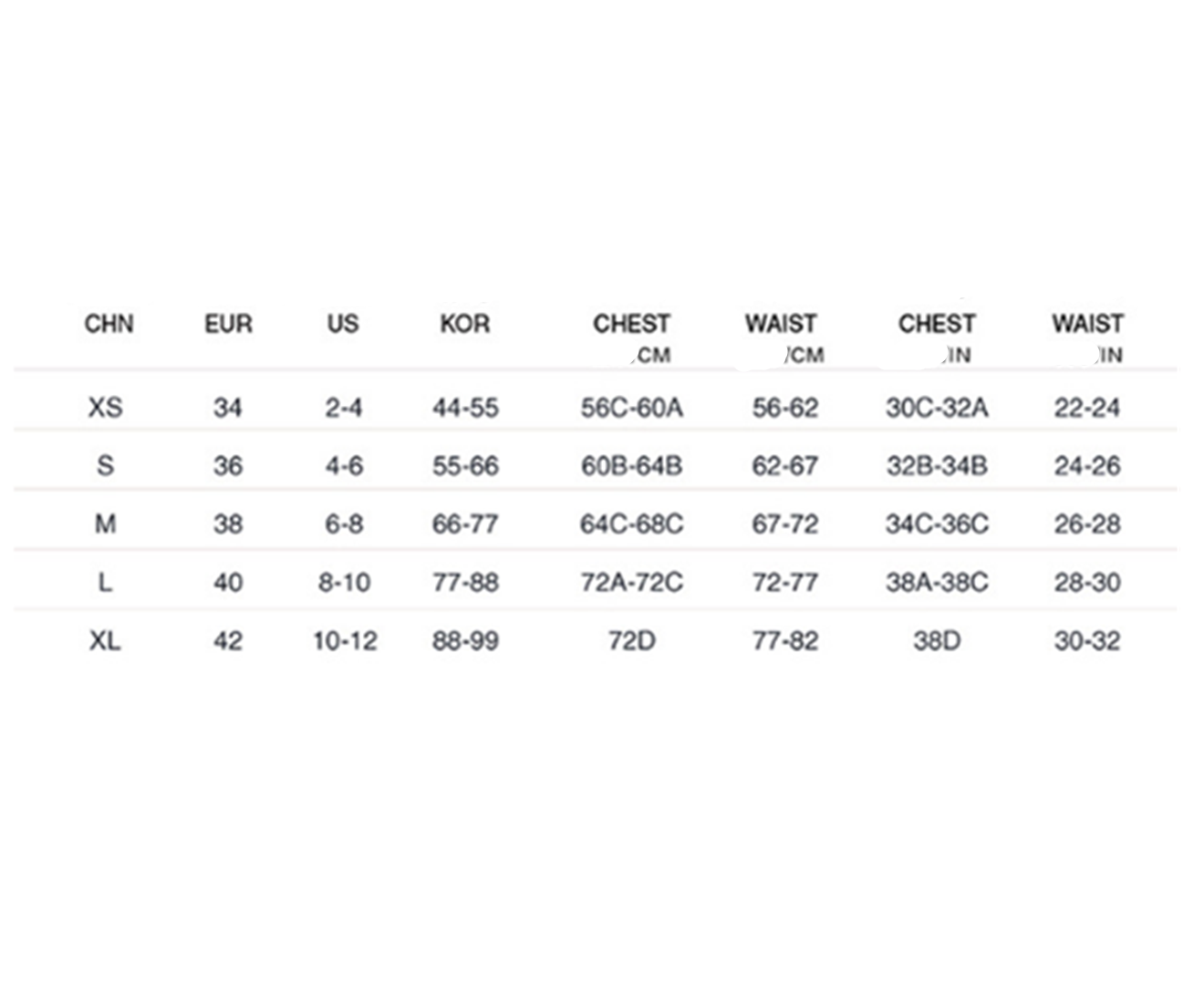The width and height of the screenshot is (1204, 985).
Task: Click chest value 56C-60A
Action: [x=631, y=407]
